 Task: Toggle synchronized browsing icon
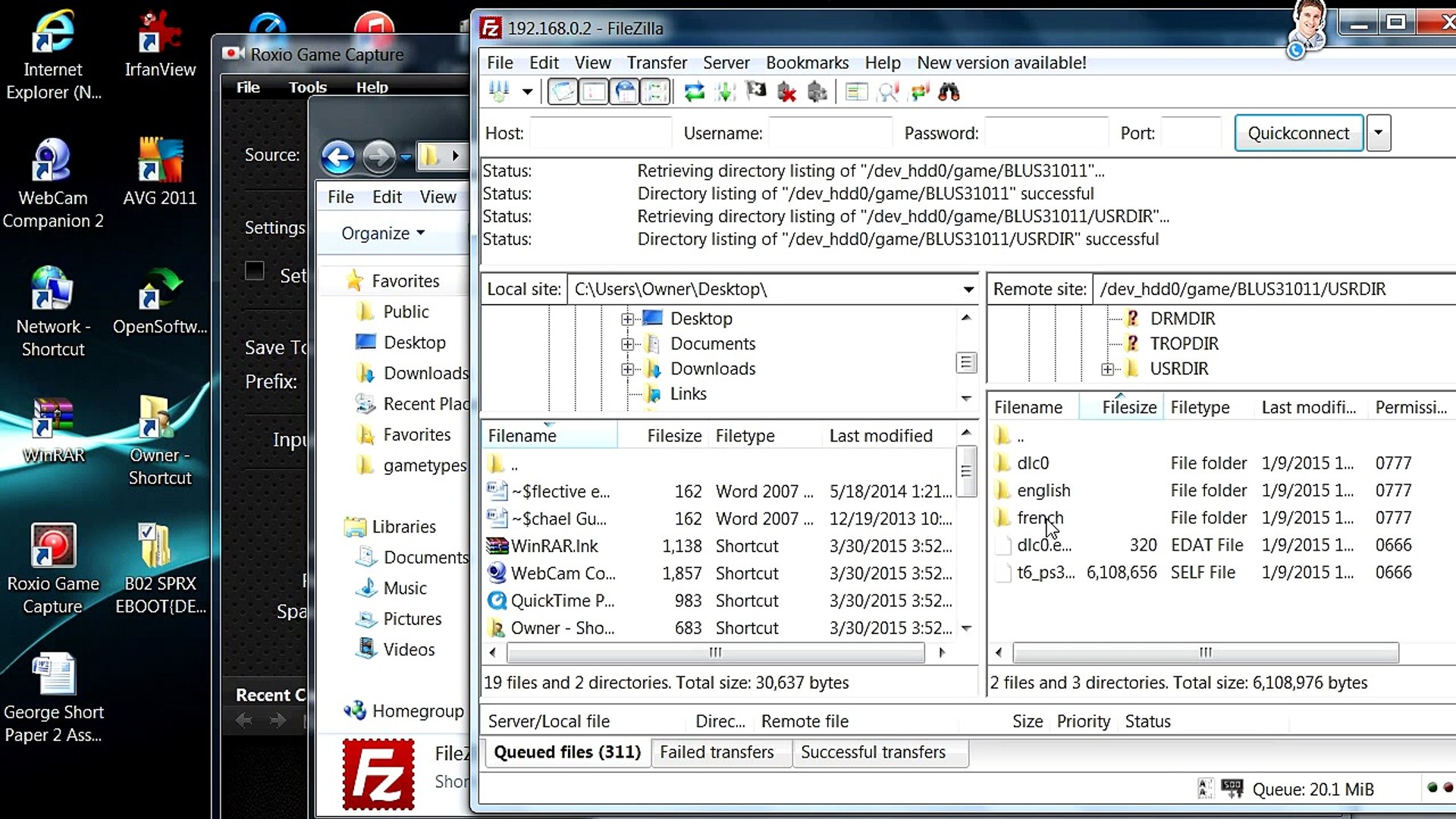pyautogui.click(x=919, y=93)
